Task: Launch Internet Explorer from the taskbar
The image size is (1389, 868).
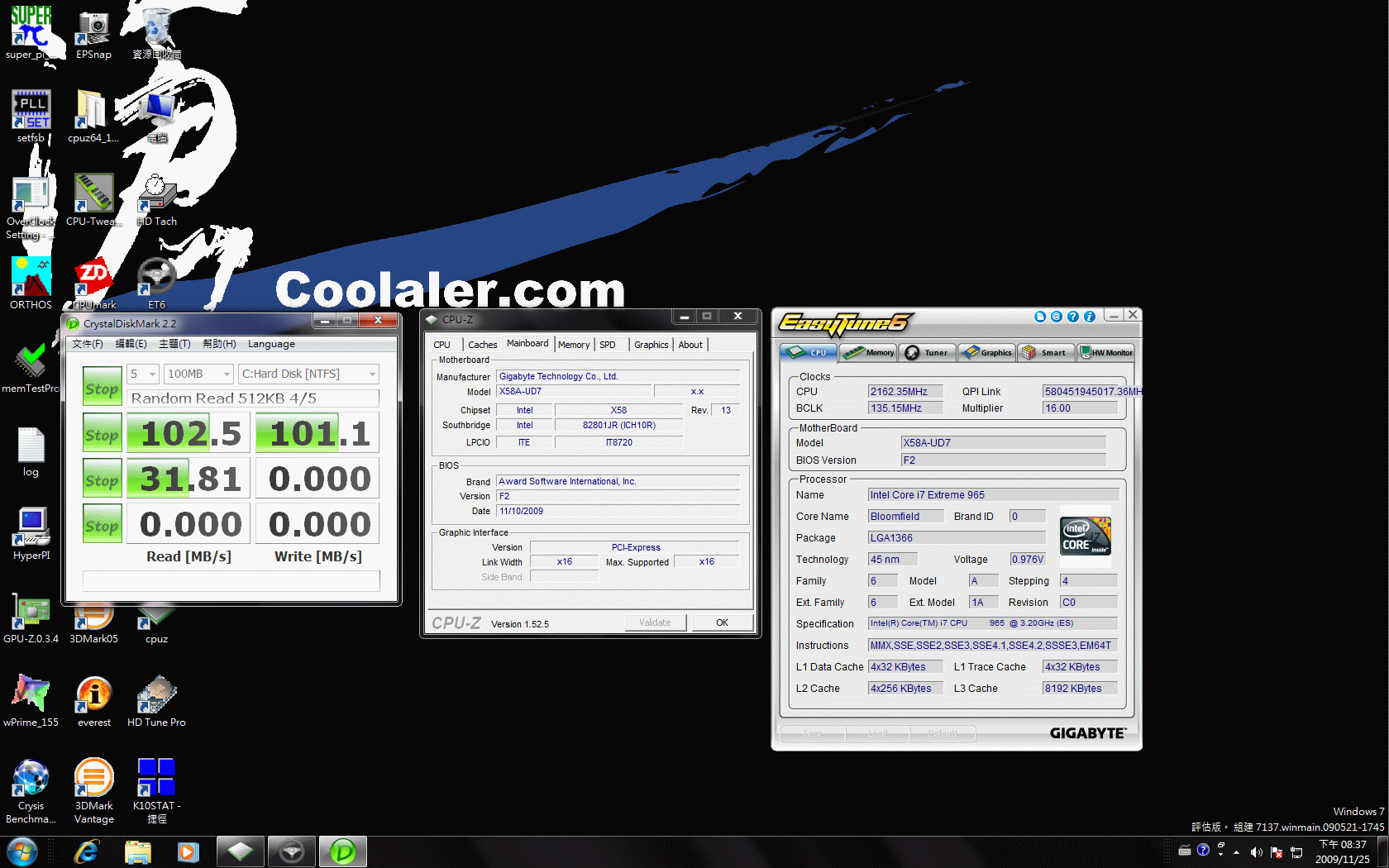Action: pos(86,851)
